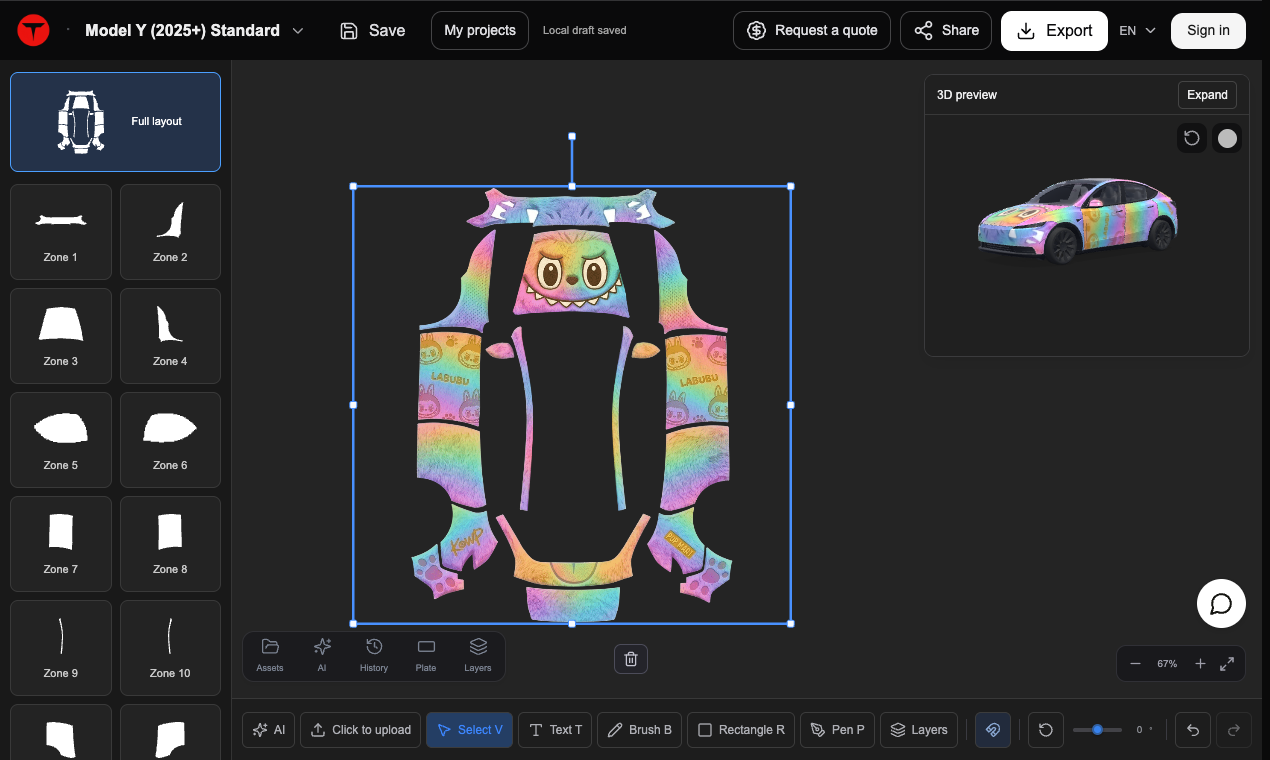
Task: Click the Sign in button
Action: [x=1208, y=31]
